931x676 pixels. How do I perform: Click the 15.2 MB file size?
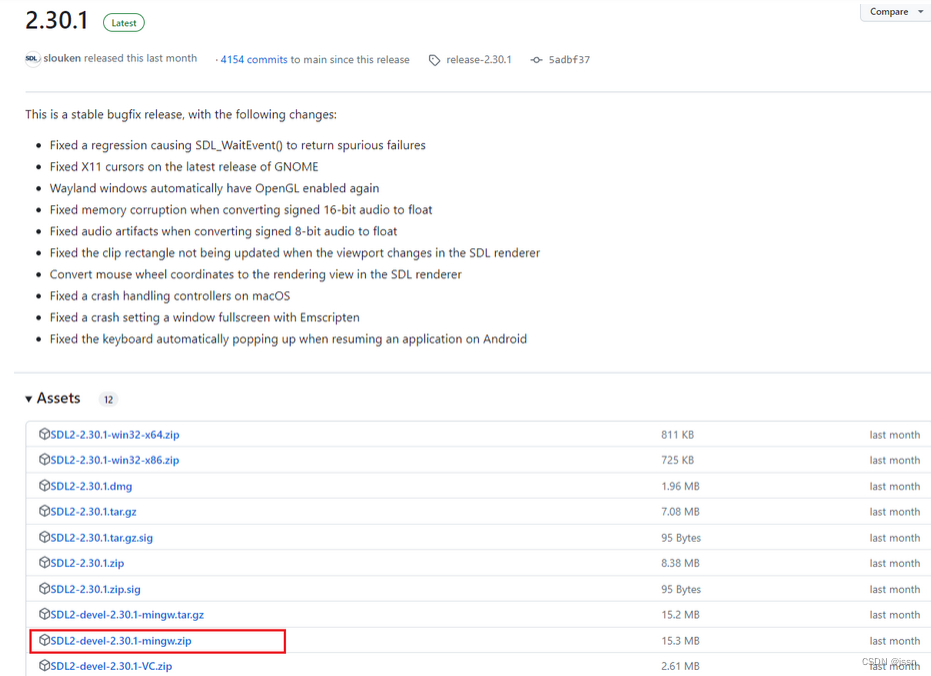(680, 615)
